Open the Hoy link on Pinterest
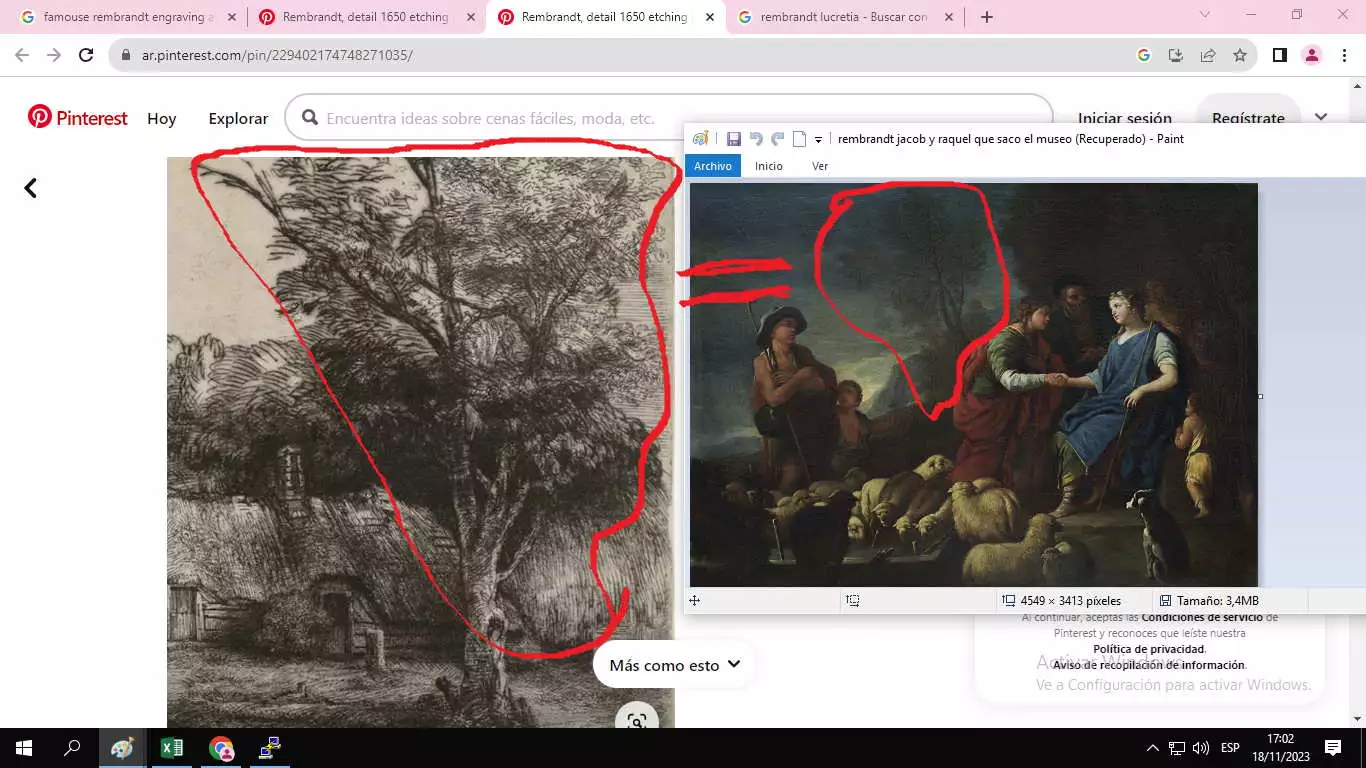The height and width of the screenshot is (768, 1366). pyautogui.click(x=162, y=118)
